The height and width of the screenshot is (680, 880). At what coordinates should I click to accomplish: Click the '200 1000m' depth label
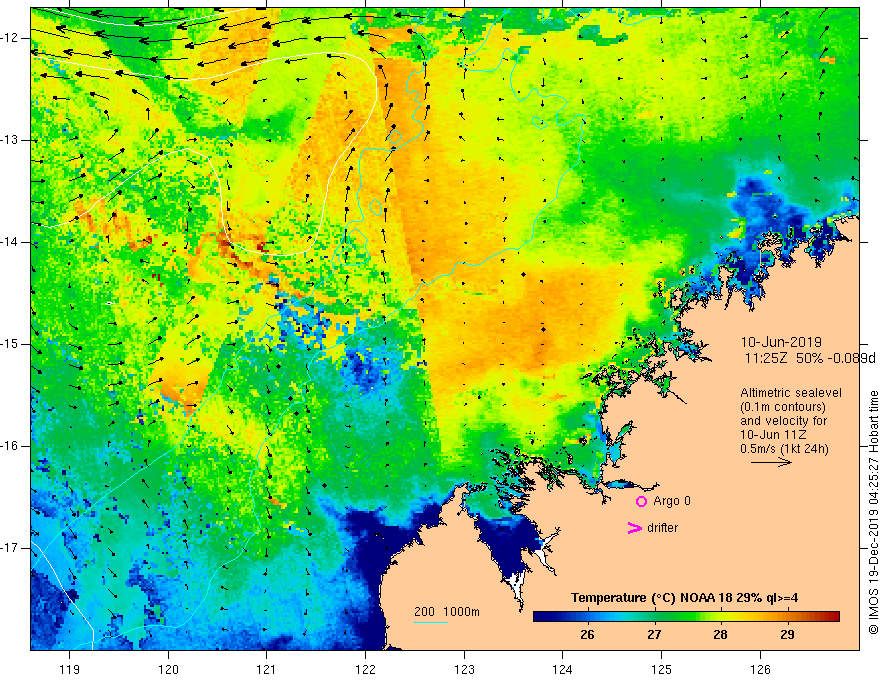point(447,612)
